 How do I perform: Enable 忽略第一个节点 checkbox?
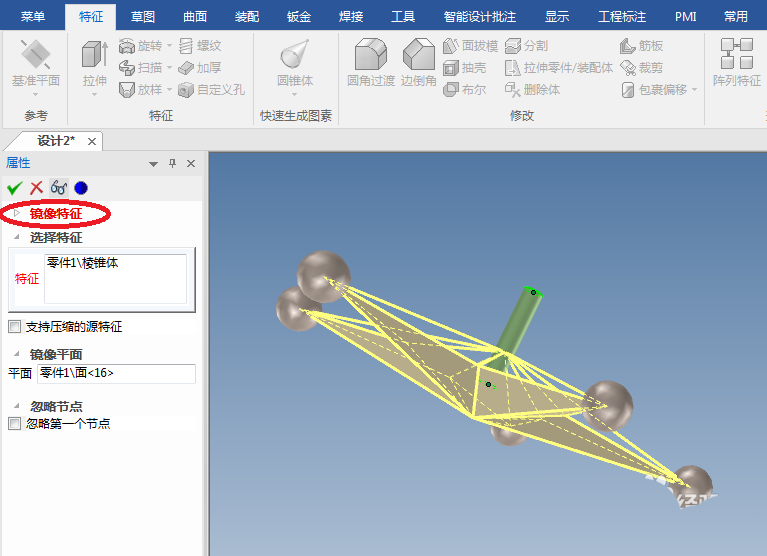pyautogui.click(x=15, y=423)
